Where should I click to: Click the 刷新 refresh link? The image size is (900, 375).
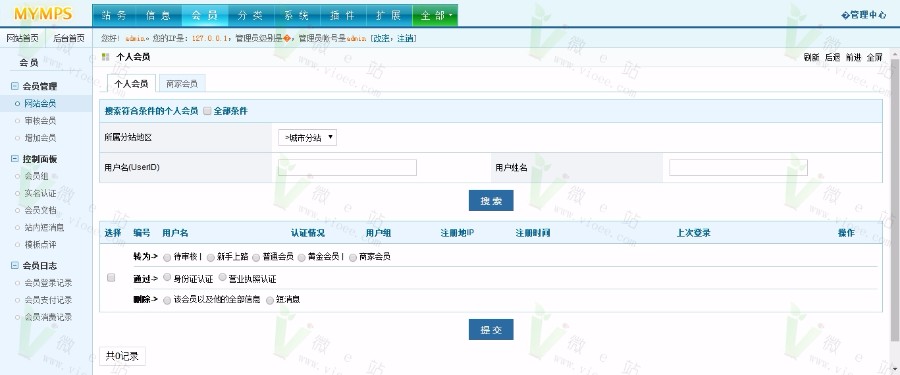pyautogui.click(x=811, y=57)
